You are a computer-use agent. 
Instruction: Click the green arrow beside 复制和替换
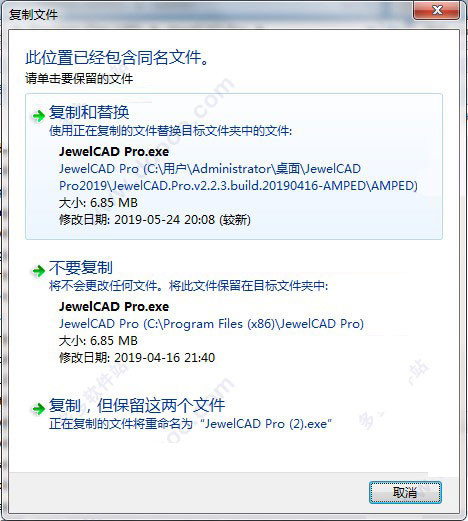coord(38,116)
